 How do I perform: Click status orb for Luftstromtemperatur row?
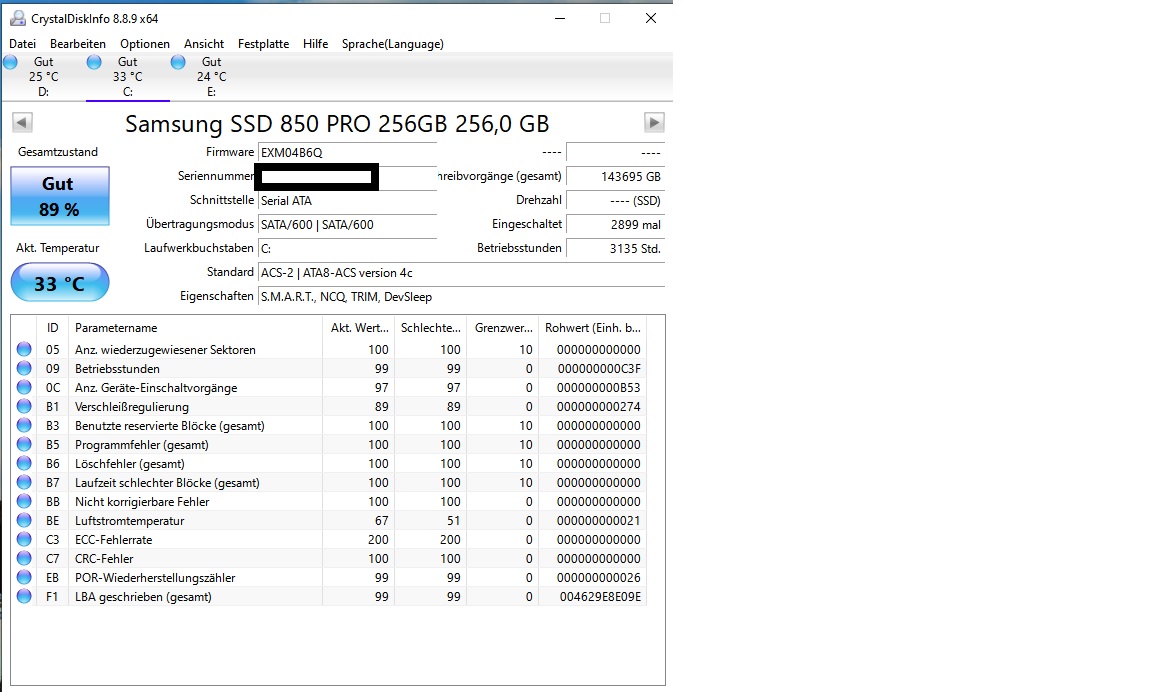[24, 520]
